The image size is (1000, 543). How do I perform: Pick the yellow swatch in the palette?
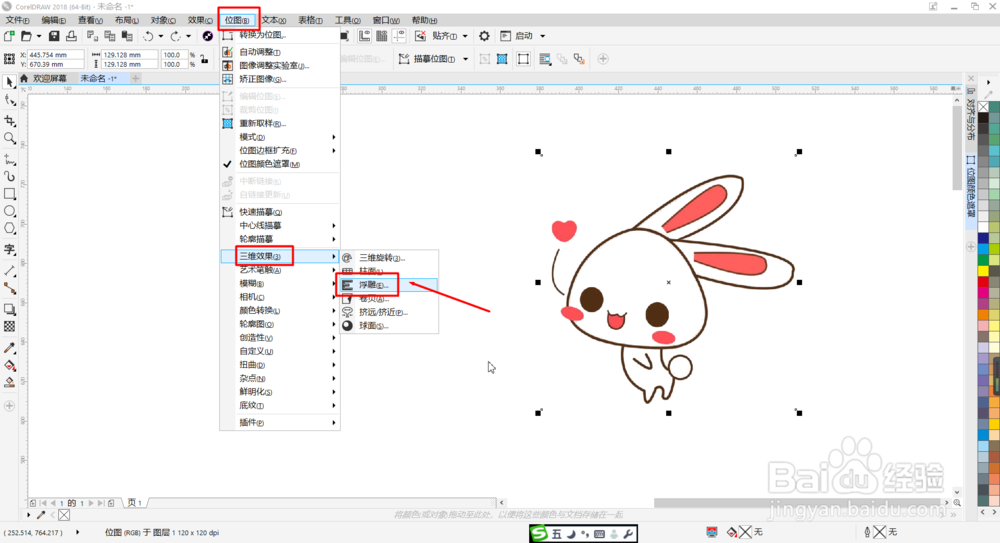point(983,271)
